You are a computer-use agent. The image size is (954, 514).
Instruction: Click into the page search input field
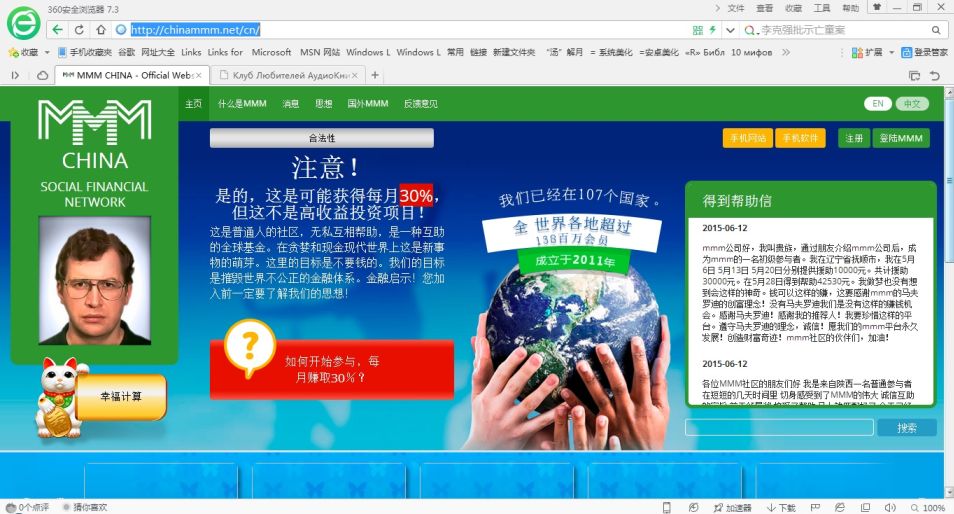click(x=779, y=428)
